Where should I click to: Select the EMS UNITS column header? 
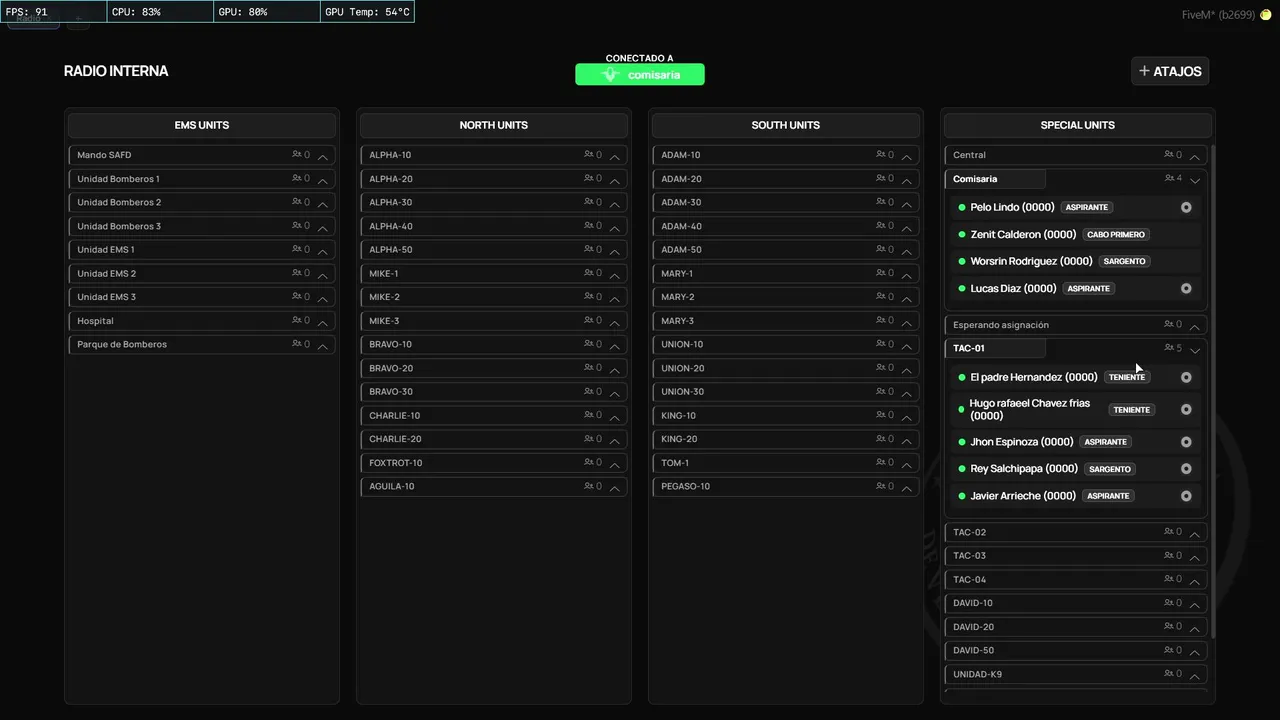pos(202,125)
